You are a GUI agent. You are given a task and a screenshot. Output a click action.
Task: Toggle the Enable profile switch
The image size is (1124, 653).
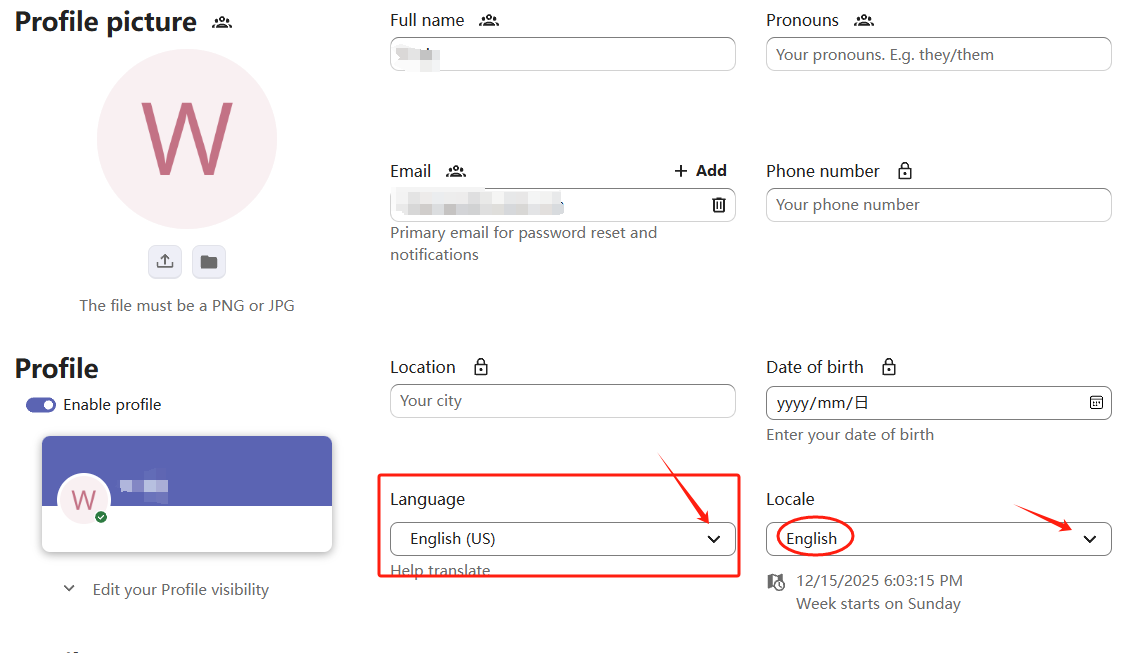click(41, 405)
